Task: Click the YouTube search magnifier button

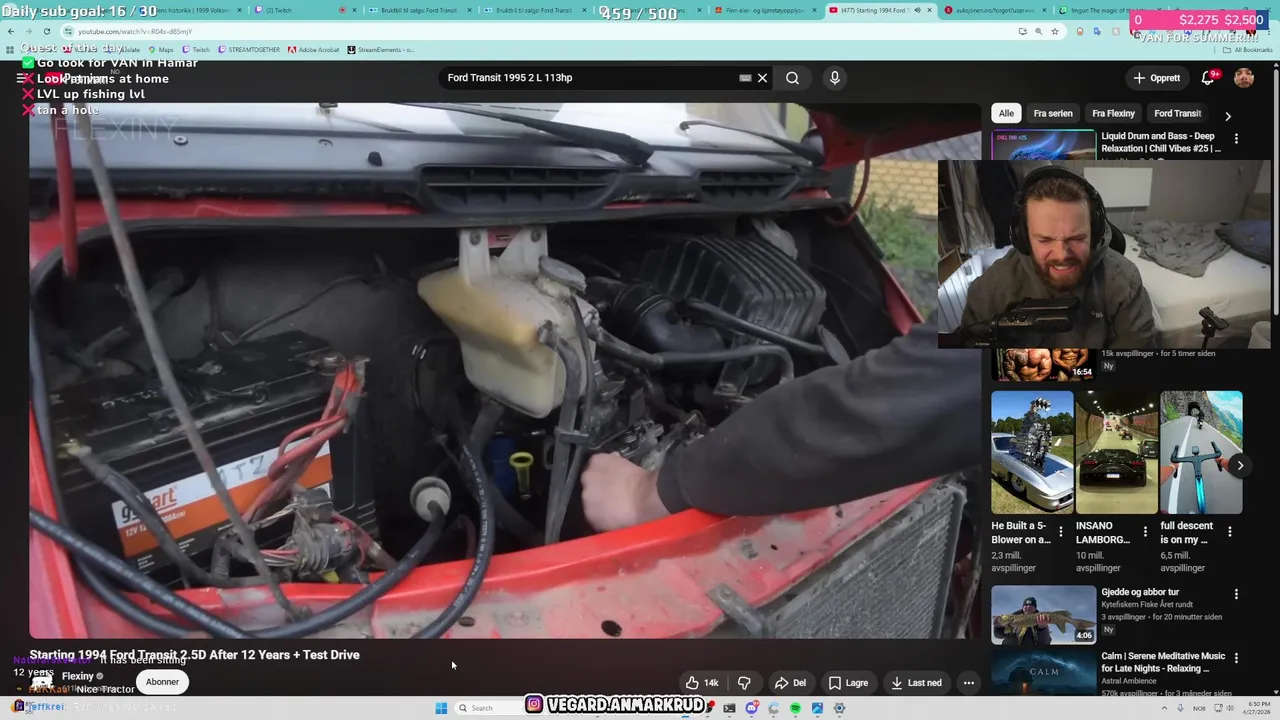Action: pos(792,78)
